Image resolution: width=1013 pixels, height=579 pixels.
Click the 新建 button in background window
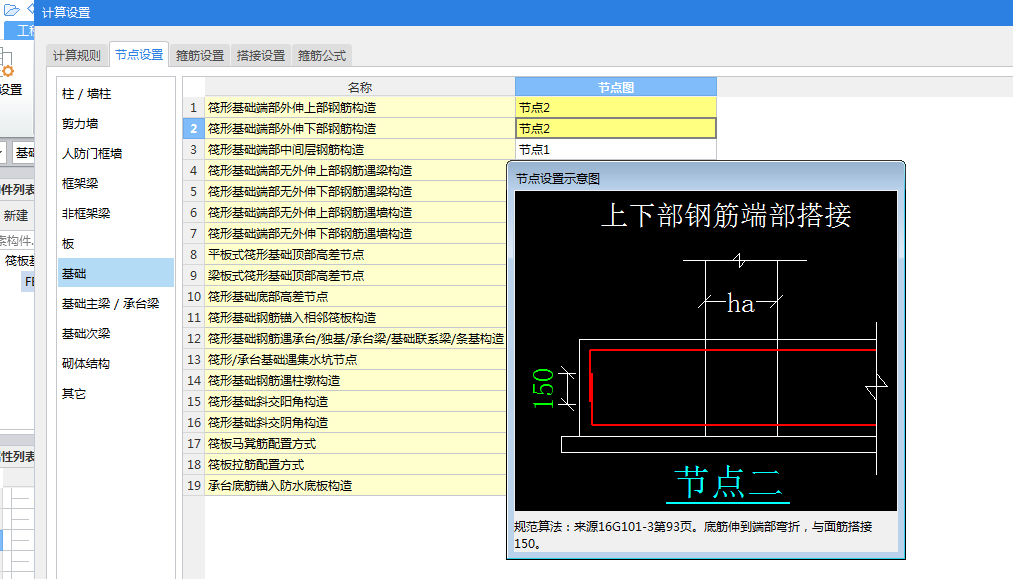(x=16, y=215)
